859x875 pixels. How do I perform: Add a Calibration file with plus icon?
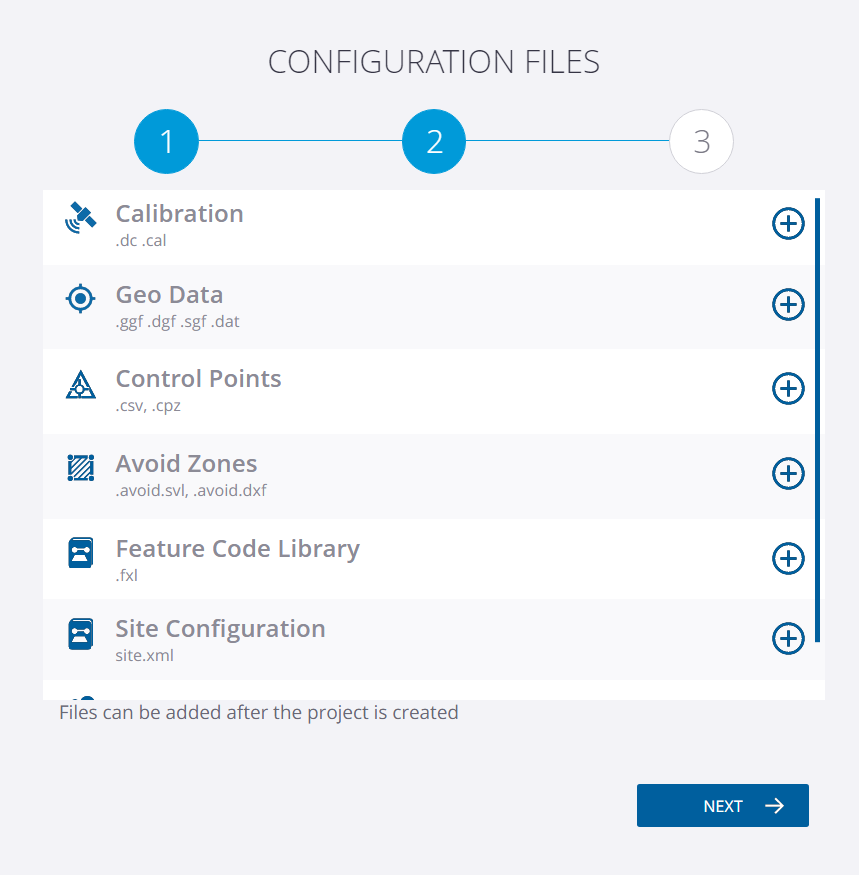tap(788, 224)
